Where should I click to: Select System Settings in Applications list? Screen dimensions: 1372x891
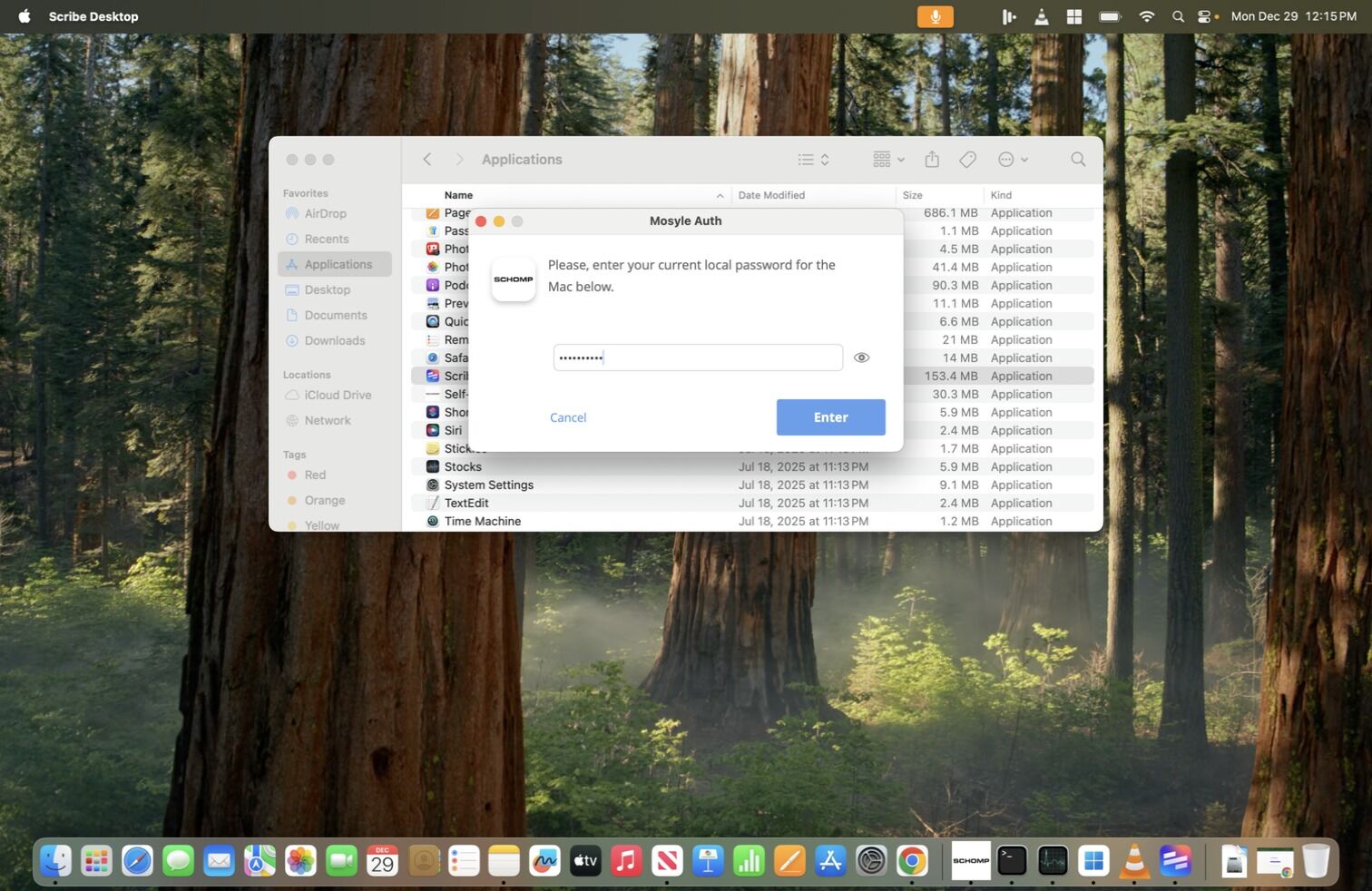click(488, 485)
